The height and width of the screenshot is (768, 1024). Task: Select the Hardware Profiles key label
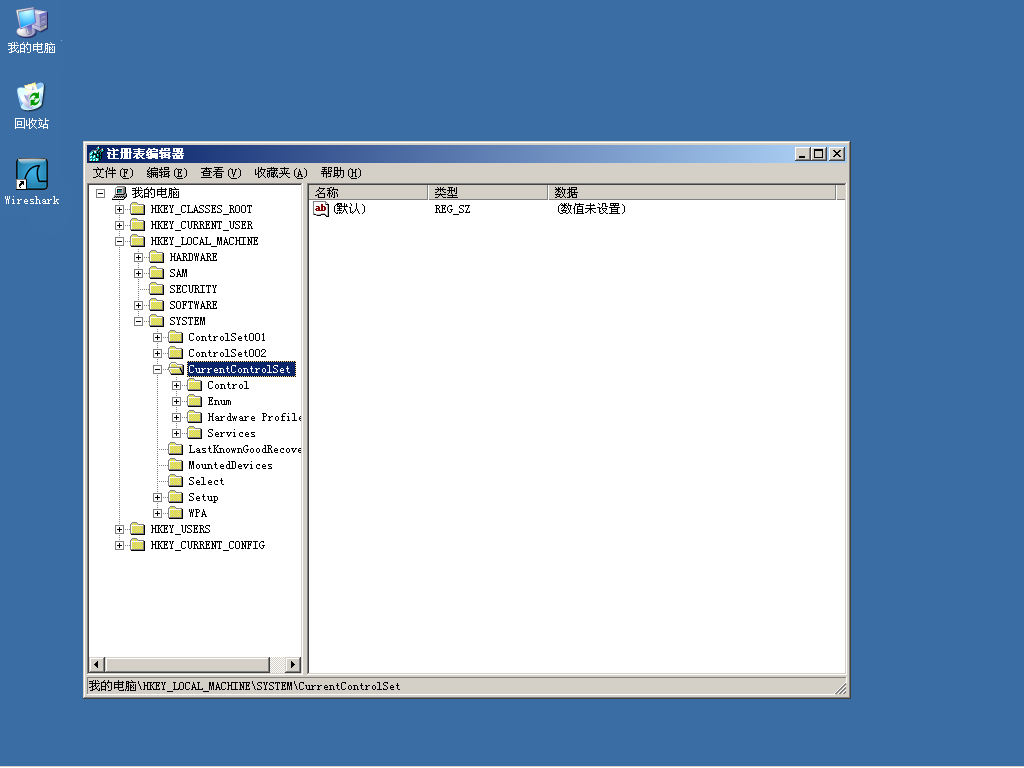[x=254, y=417]
